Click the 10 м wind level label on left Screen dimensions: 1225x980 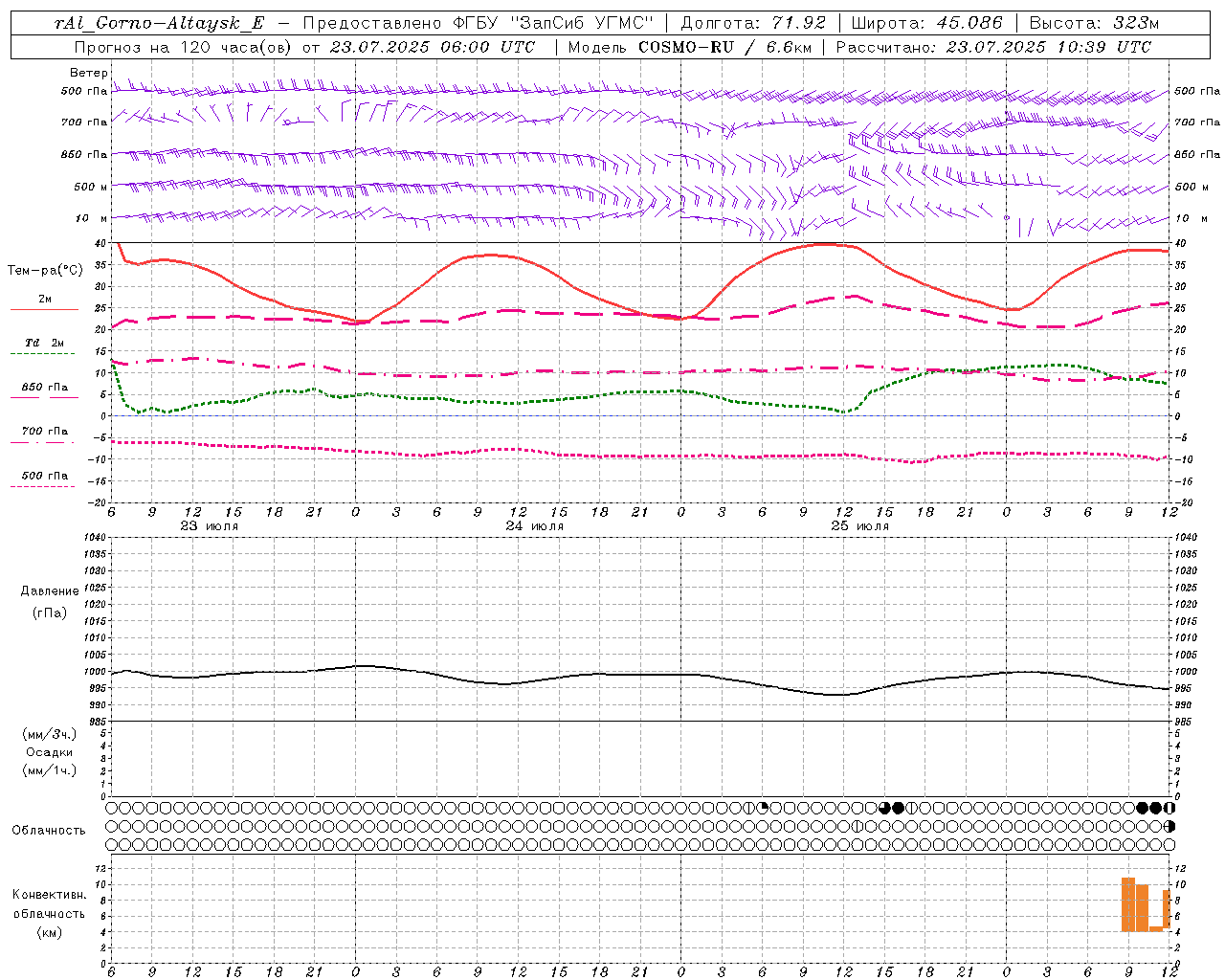pyautogui.click(x=91, y=218)
